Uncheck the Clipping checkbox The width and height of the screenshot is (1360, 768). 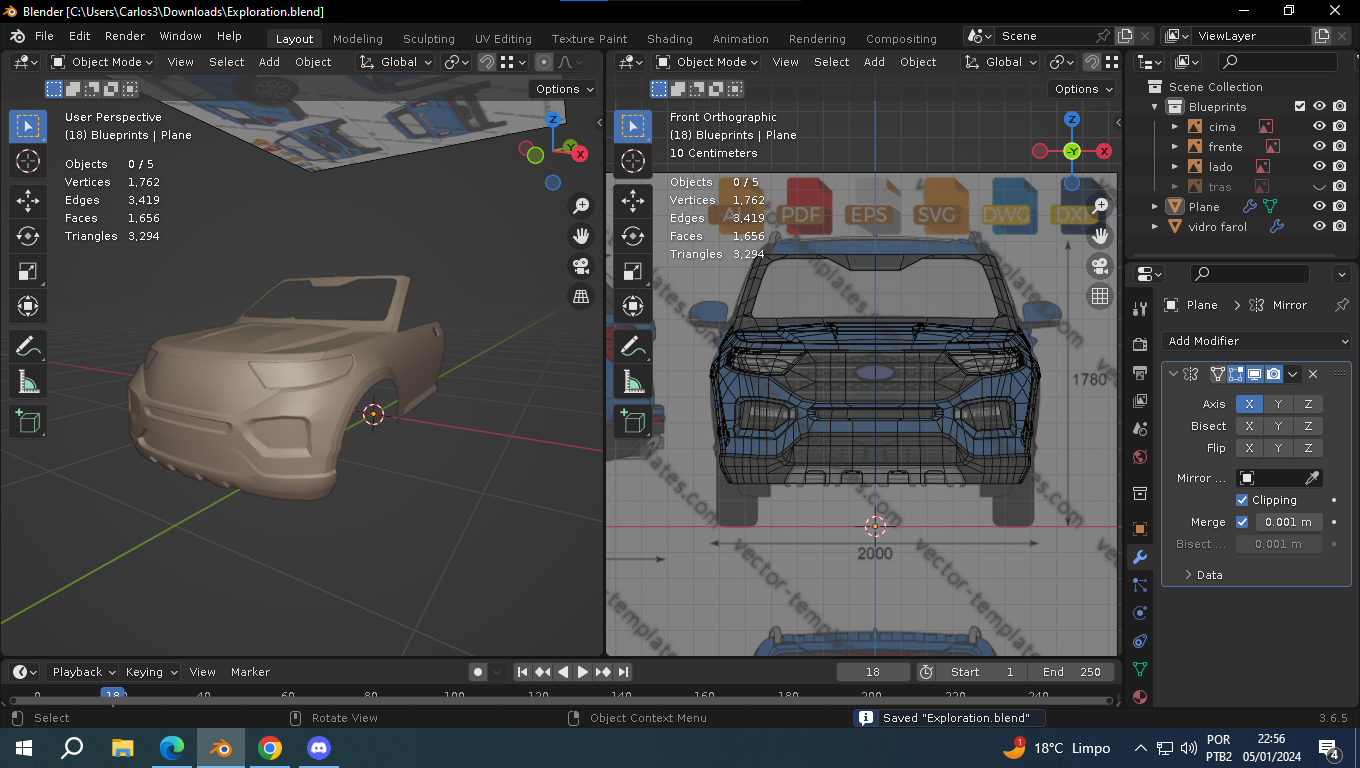point(1242,500)
